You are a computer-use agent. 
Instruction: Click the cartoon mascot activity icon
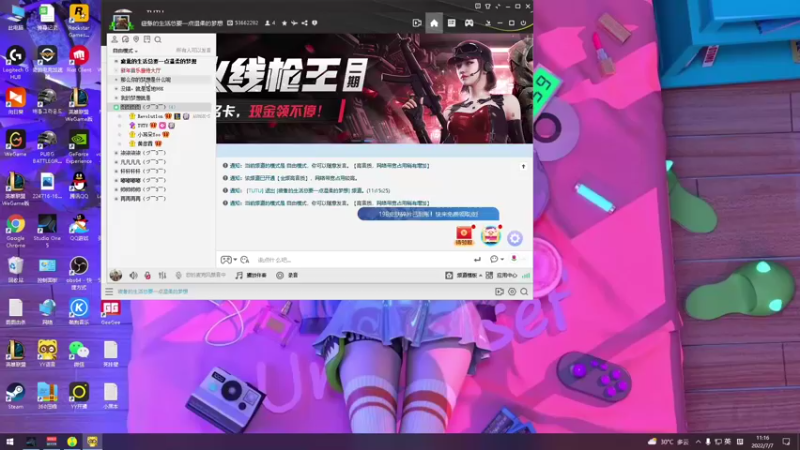pyautogui.click(x=490, y=235)
